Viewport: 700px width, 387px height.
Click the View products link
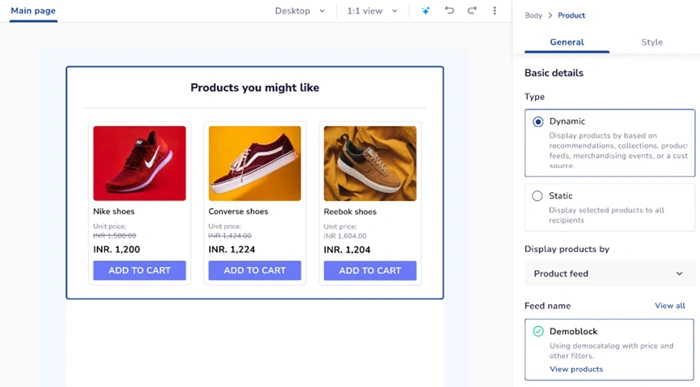[x=576, y=369]
